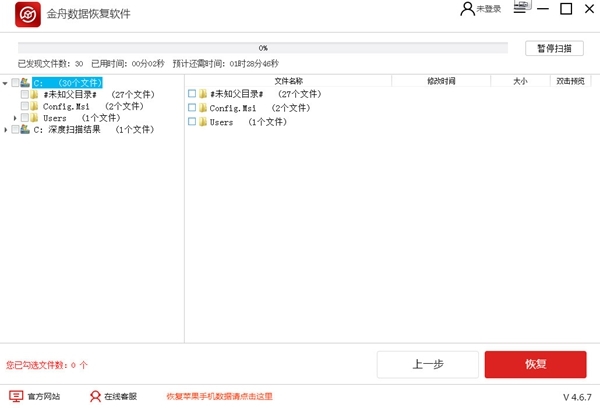Click the Config.Msi folder icon in tree

click(34, 106)
